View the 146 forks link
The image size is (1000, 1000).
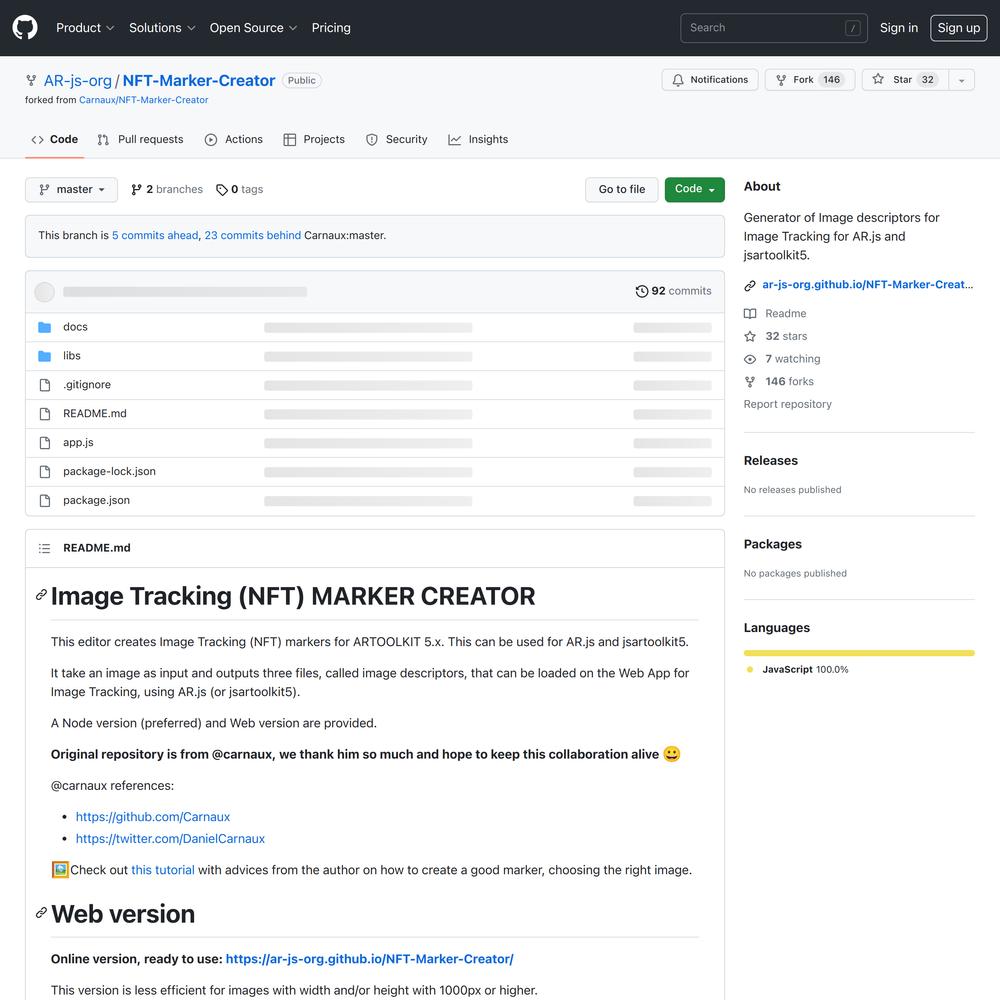pyautogui.click(x=779, y=382)
